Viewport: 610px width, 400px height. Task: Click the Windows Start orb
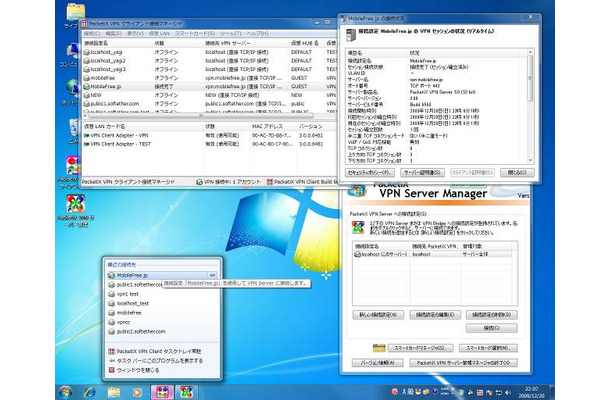[x=65, y=392]
